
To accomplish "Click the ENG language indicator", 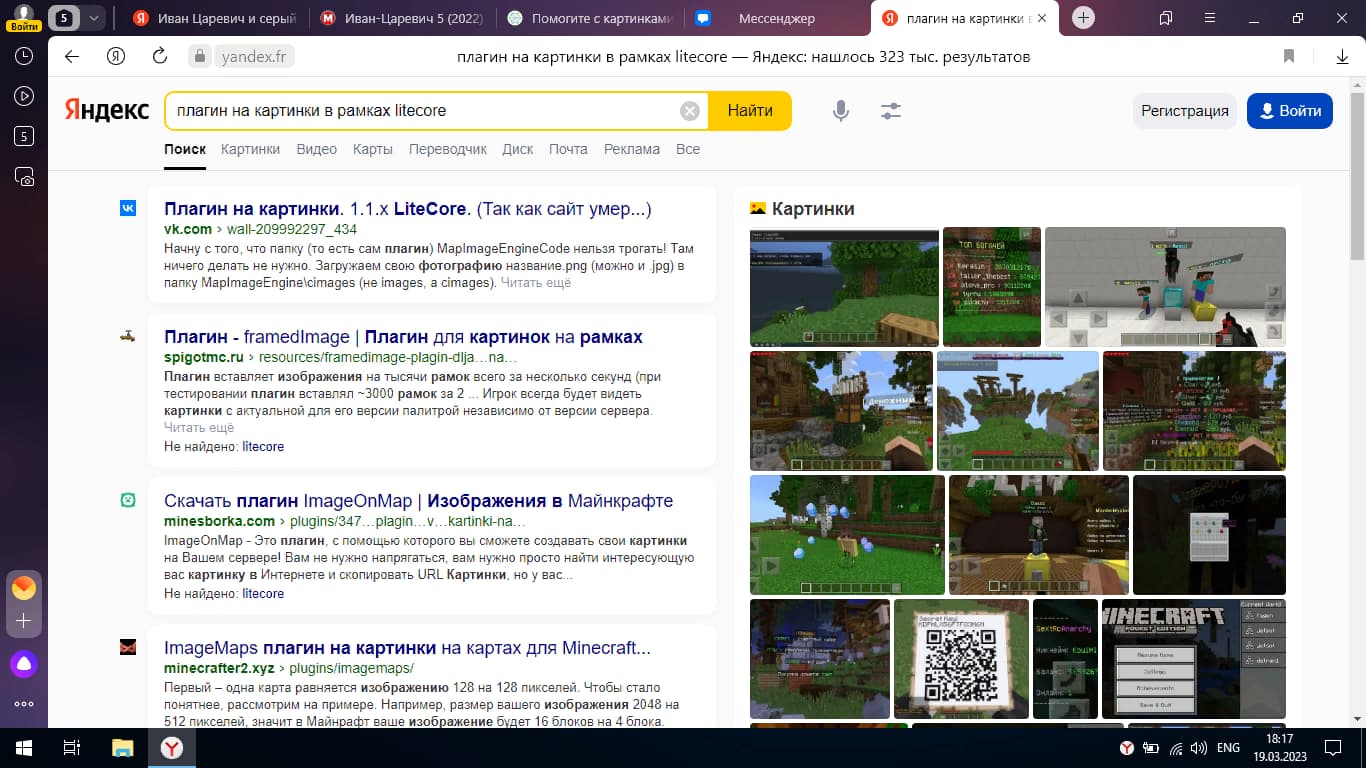I will [1228, 747].
